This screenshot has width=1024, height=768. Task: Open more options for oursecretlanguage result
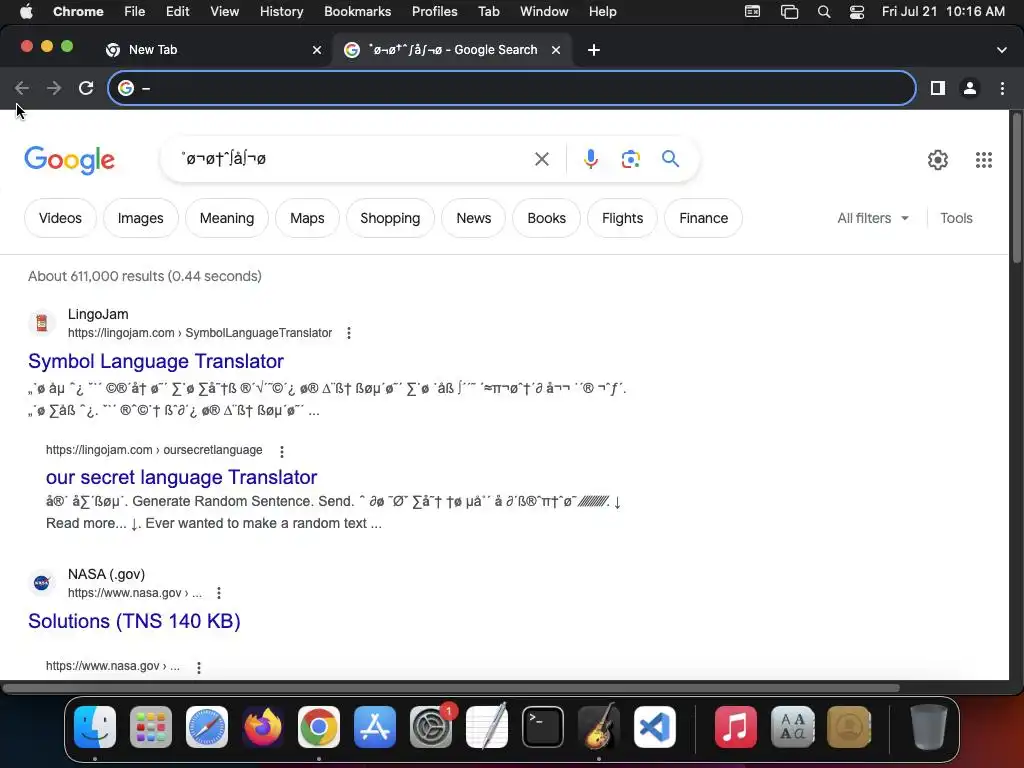(x=281, y=451)
